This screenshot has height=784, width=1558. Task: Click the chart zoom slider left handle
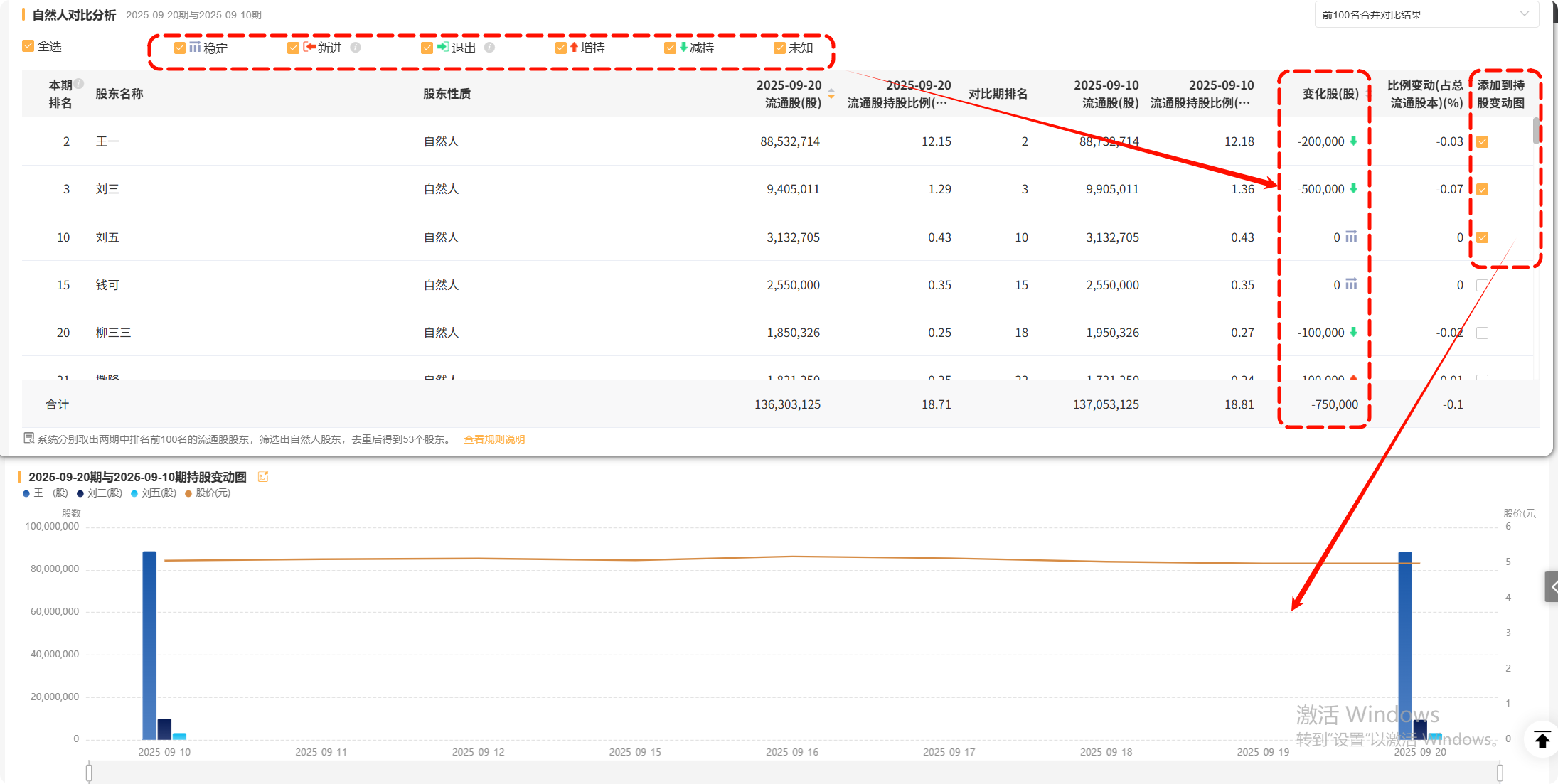coord(89,772)
